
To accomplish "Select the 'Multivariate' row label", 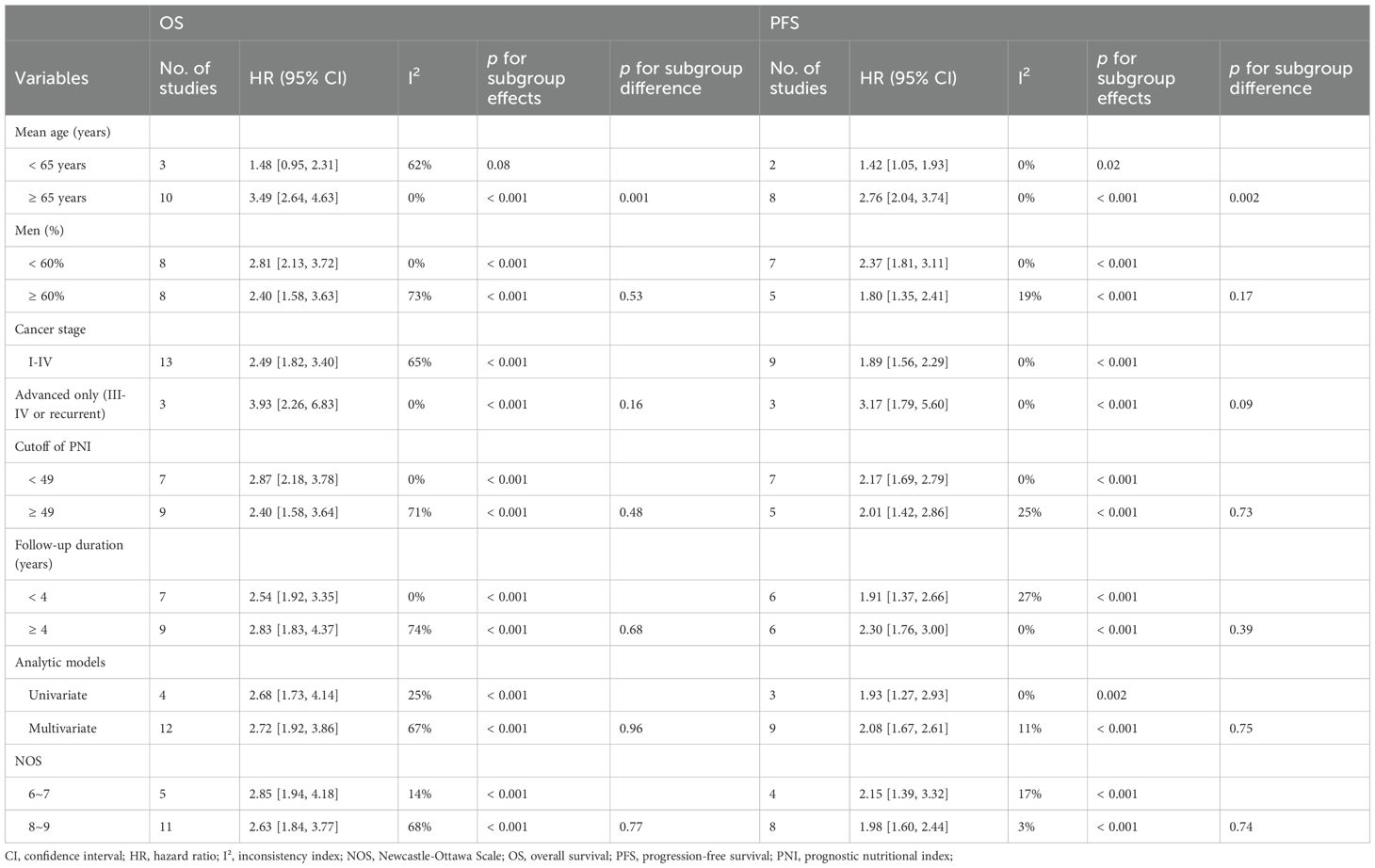I will pos(62,728).
